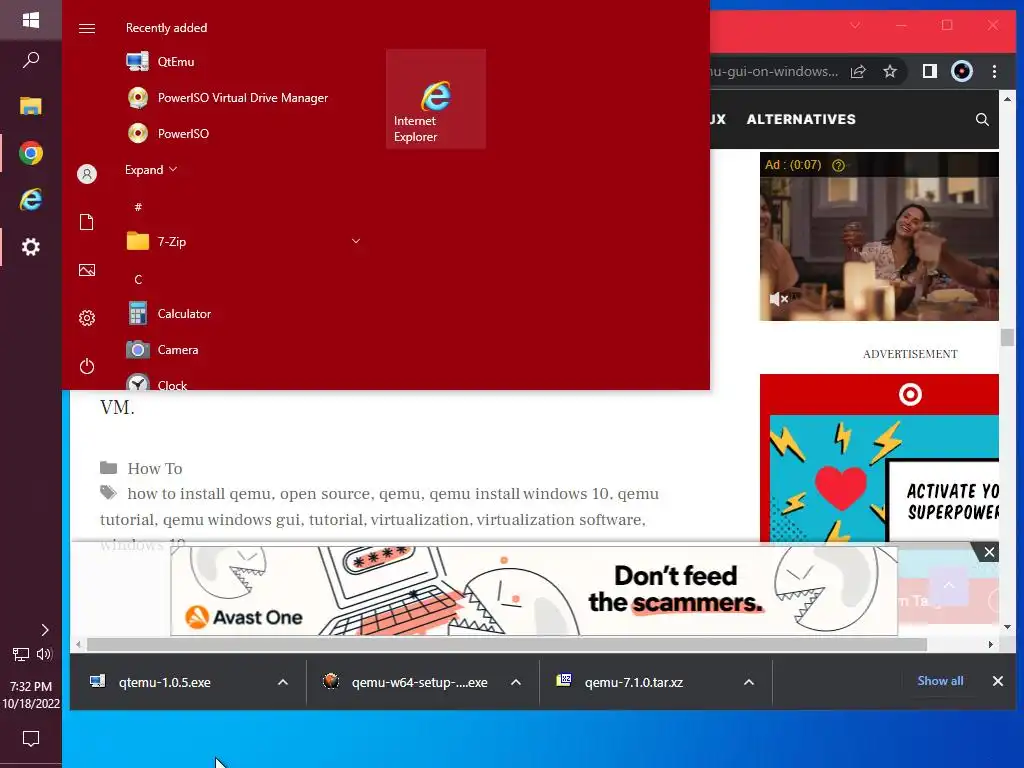Unmute the video ad
Screen dimensions: 1024x768
[778, 299]
